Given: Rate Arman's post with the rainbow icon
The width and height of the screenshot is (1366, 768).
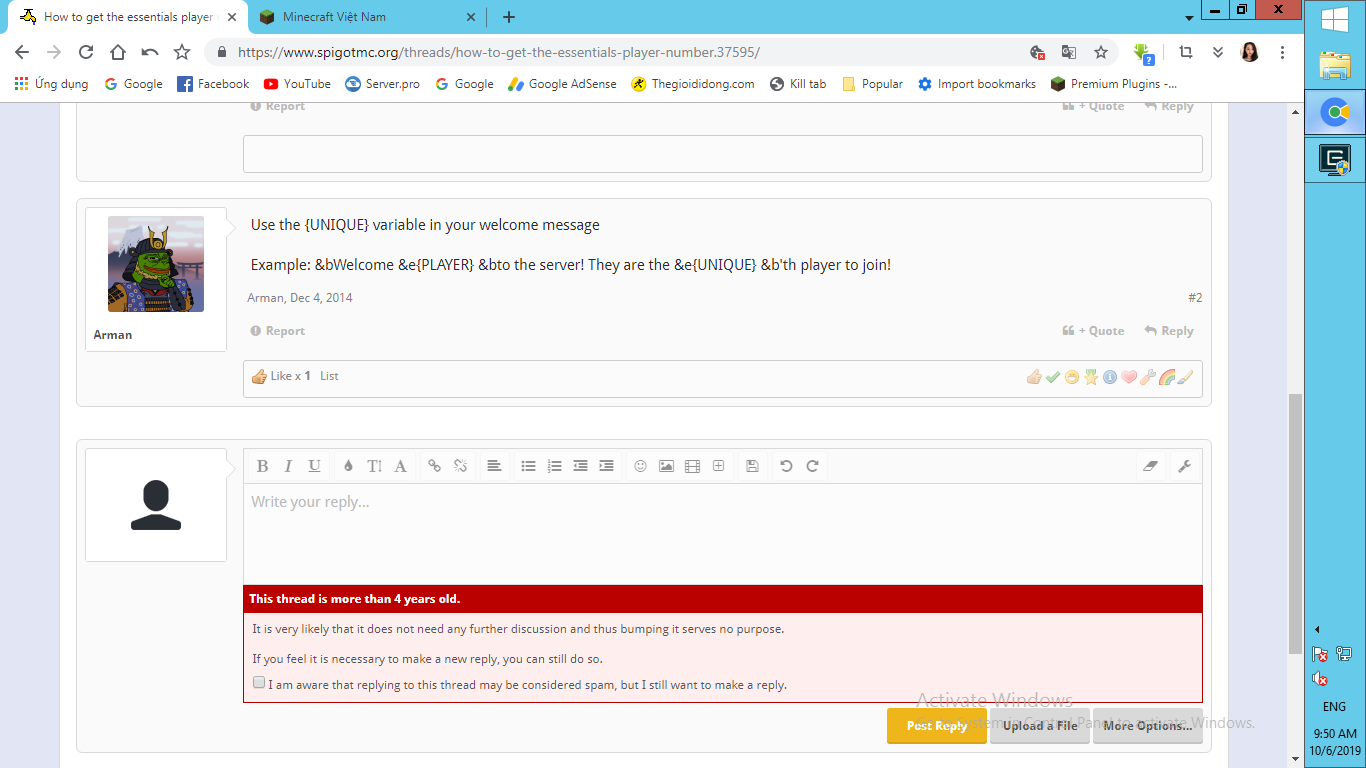Looking at the screenshot, I should 1167,377.
